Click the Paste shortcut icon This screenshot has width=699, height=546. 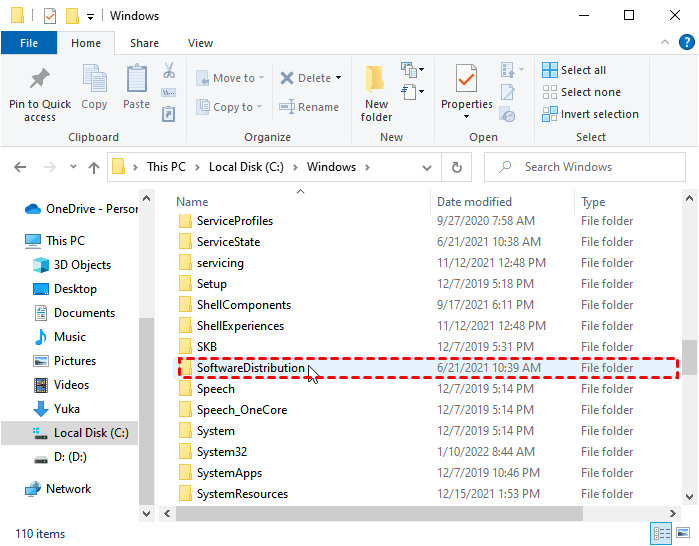[x=169, y=114]
